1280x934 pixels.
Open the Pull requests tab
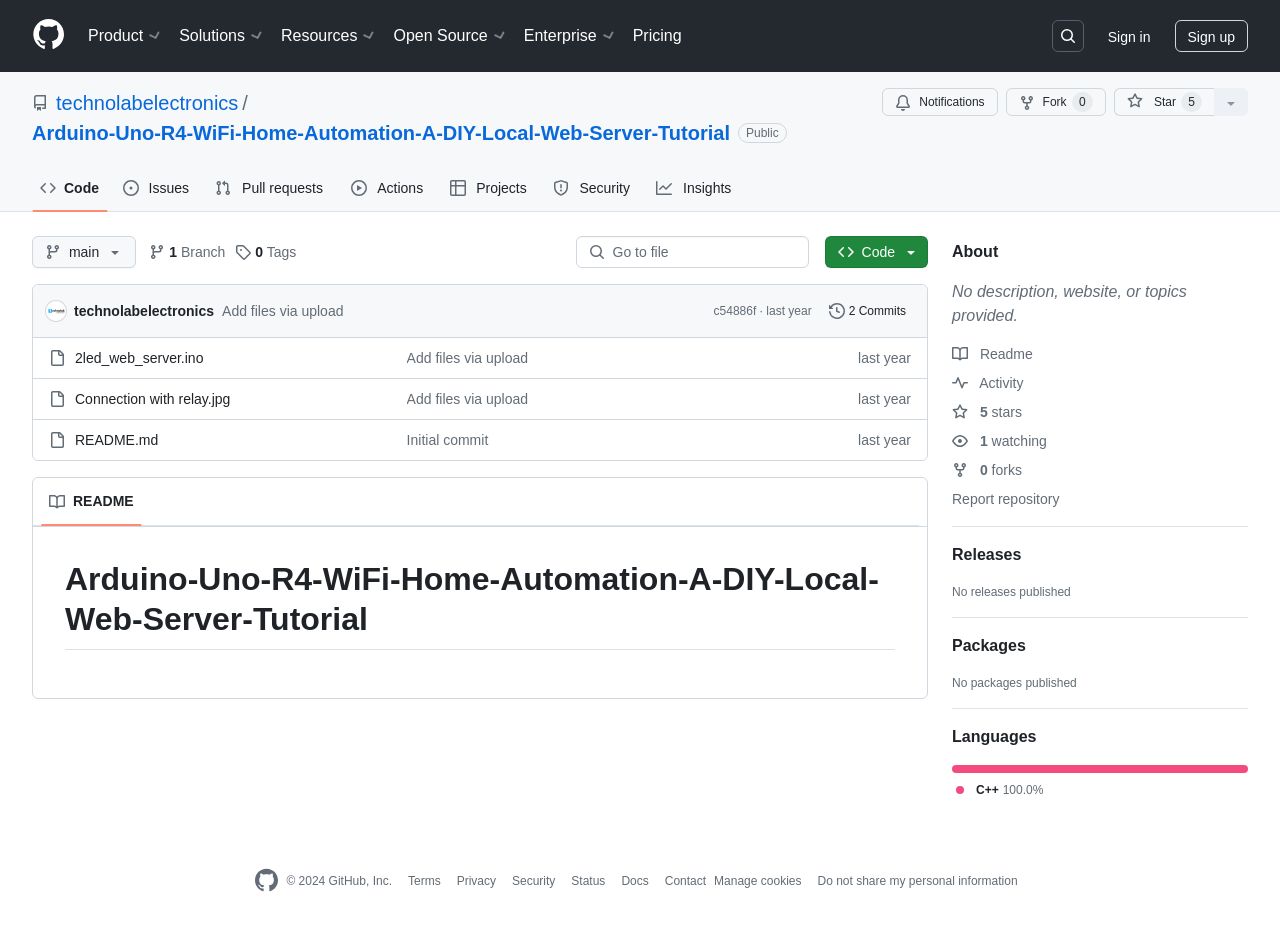click(269, 188)
